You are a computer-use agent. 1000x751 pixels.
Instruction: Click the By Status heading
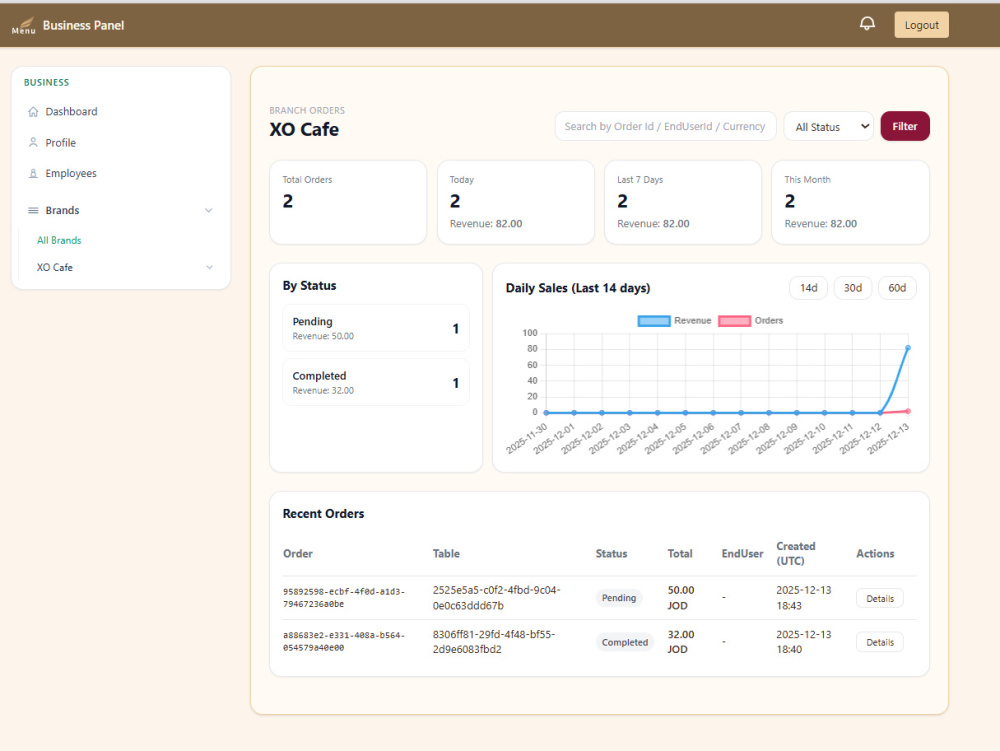[309, 286]
